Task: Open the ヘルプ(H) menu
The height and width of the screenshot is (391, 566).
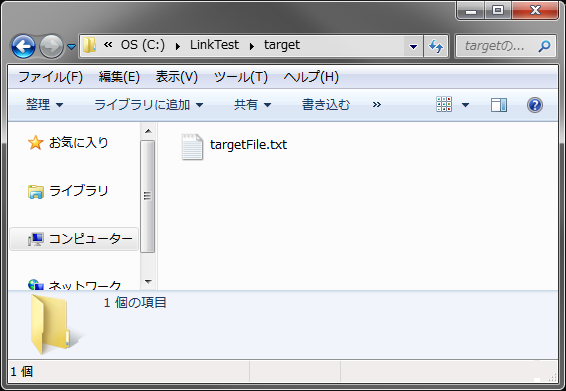Action: (x=311, y=77)
